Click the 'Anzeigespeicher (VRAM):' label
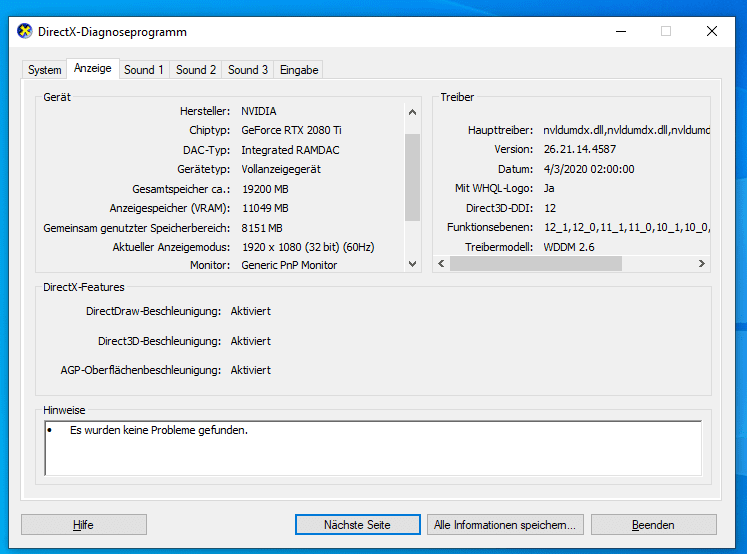 click(170, 208)
